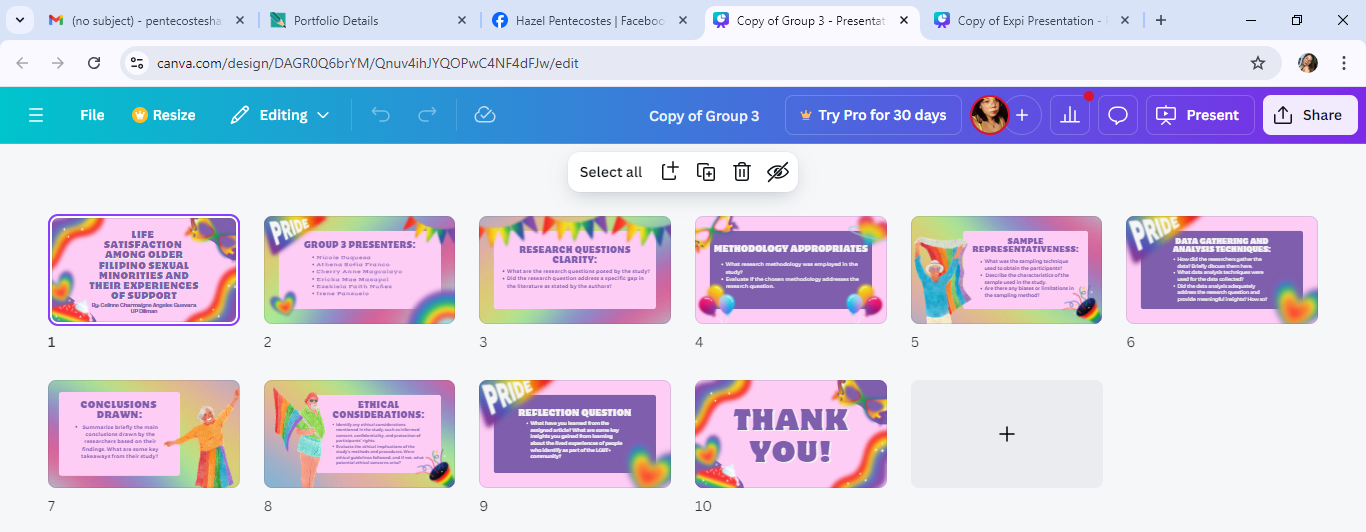The image size is (1366, 532).
Task: Close the Portfolio Details tab
Action: point(461,20)
